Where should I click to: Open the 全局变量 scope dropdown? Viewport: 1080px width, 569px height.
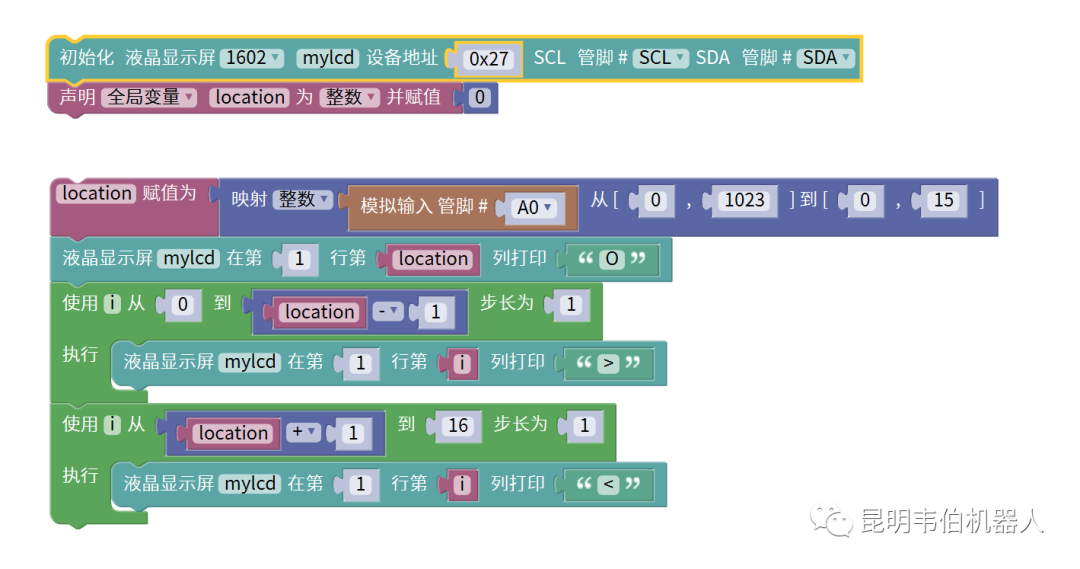(149, 97)
